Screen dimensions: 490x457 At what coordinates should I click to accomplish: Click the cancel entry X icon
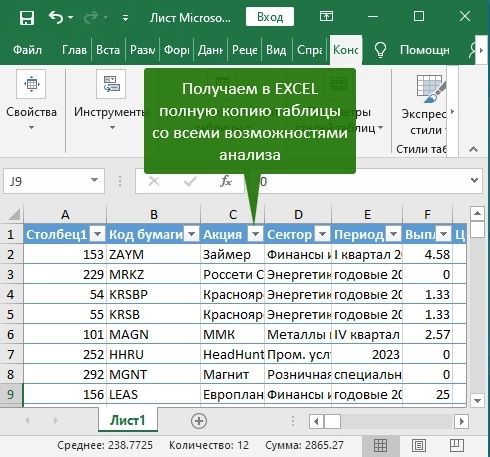154,181
